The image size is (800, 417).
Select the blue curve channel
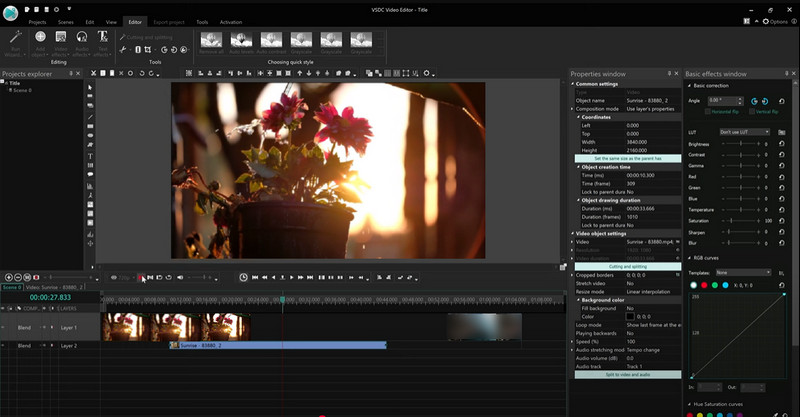725,285
